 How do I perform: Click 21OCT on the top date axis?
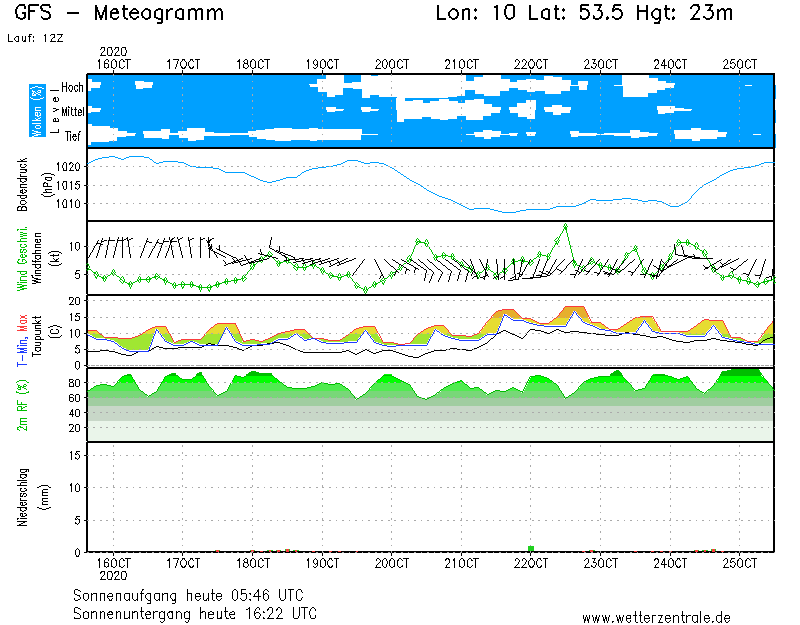(x=461, y=64)
